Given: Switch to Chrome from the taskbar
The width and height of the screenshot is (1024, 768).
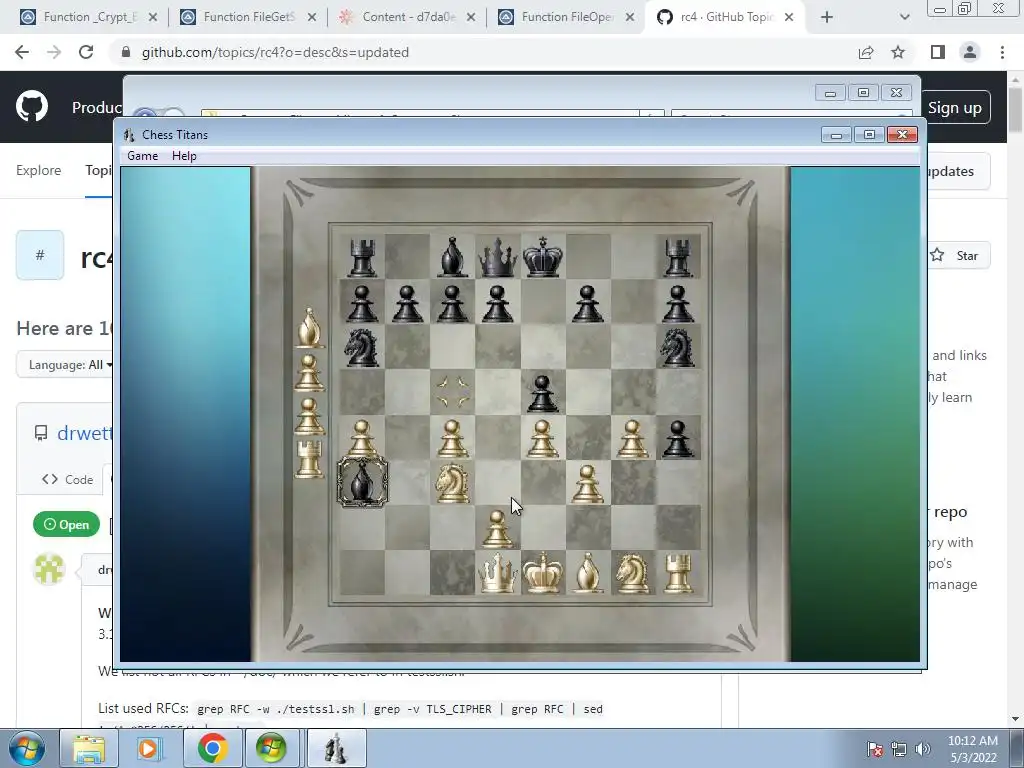Looking at the screenshot, I should (211, 748).
